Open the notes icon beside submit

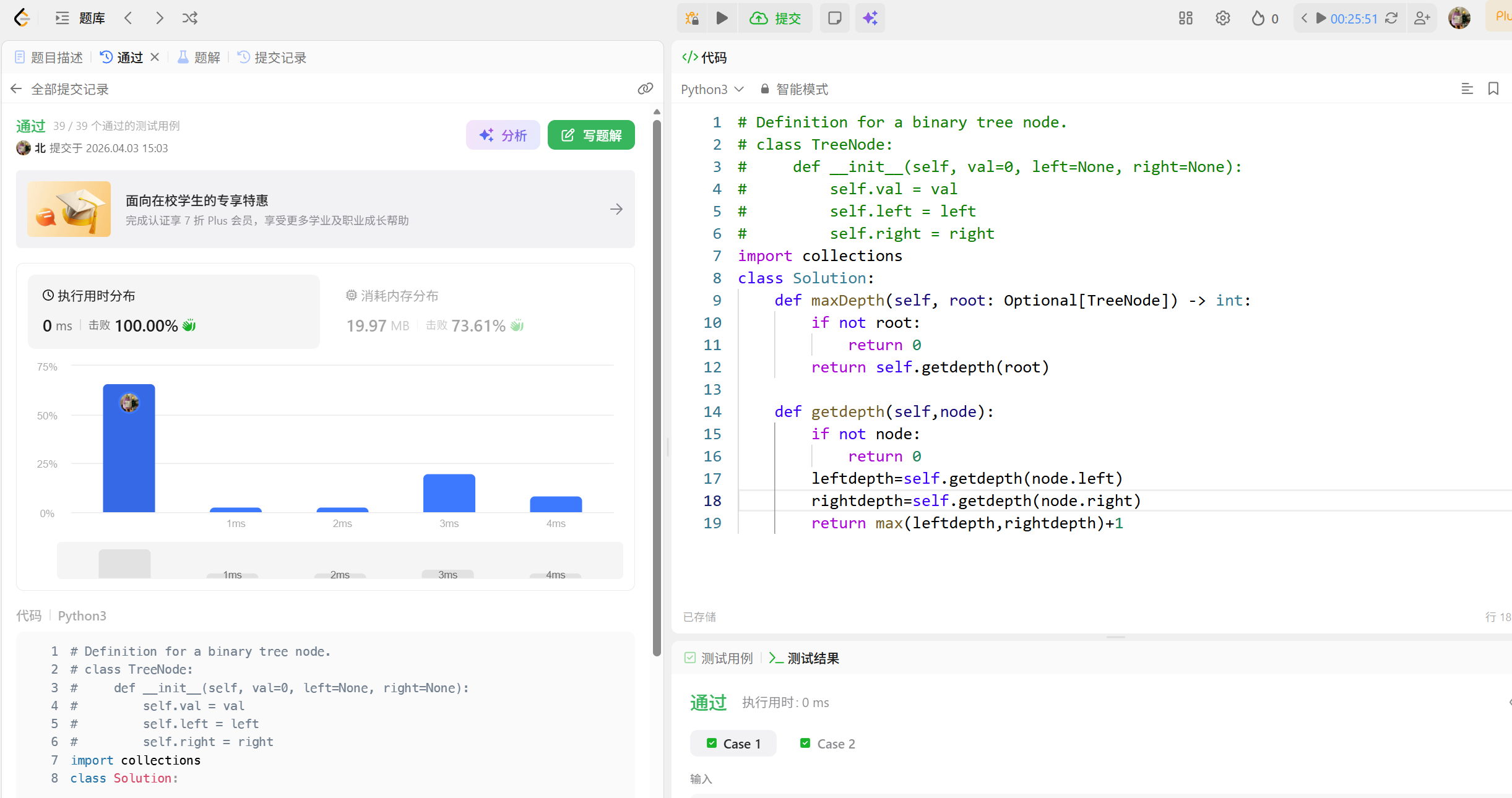834,18
